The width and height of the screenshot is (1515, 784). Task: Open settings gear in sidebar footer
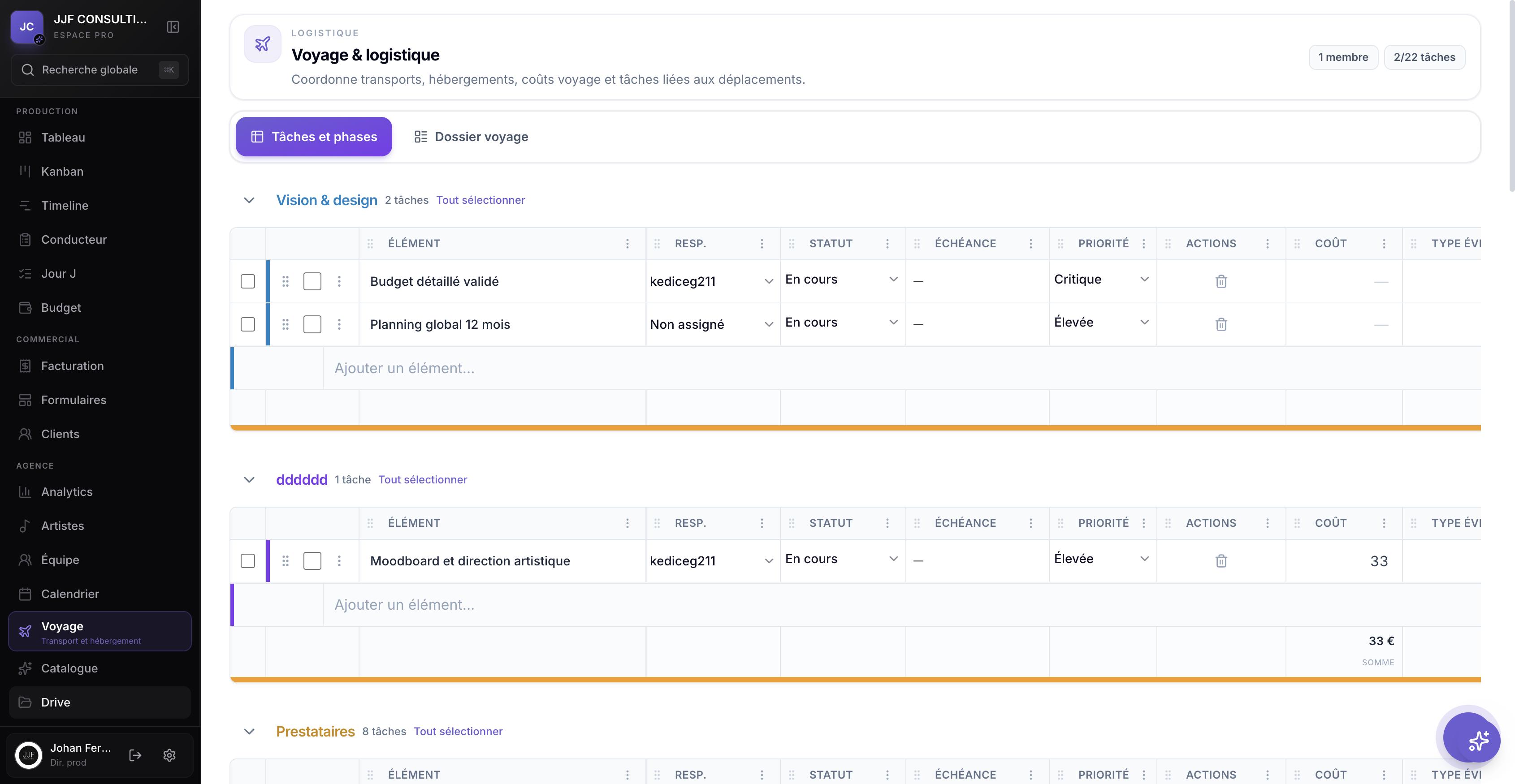[x=169, y=755]
